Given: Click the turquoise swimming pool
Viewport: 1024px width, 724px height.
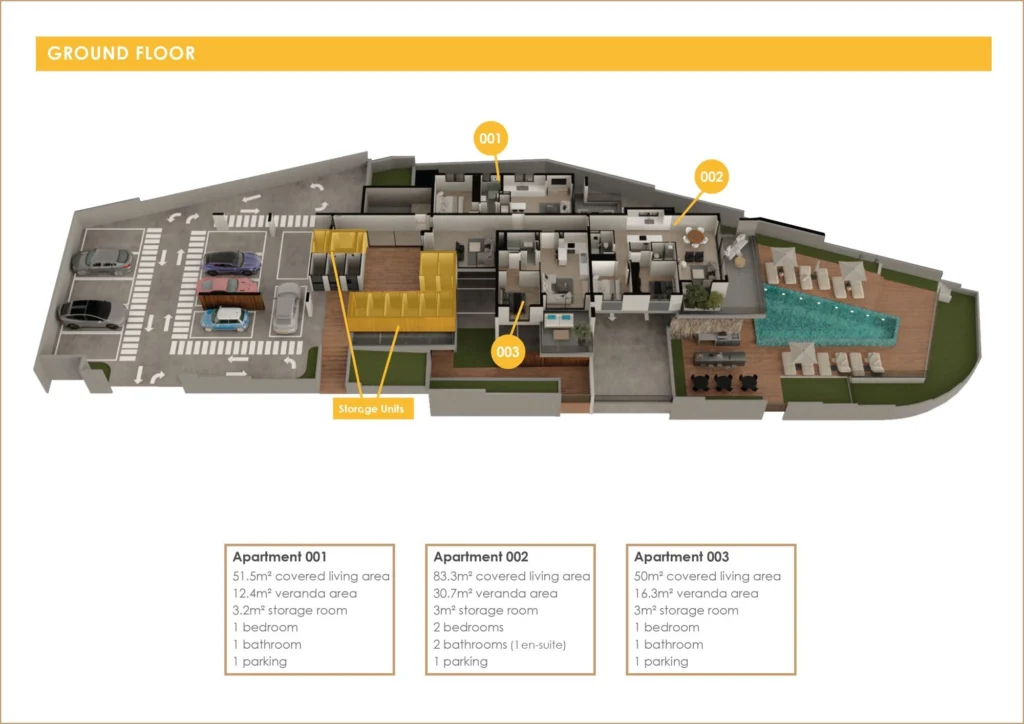Looking at the screenshot, I should point(820,312).
